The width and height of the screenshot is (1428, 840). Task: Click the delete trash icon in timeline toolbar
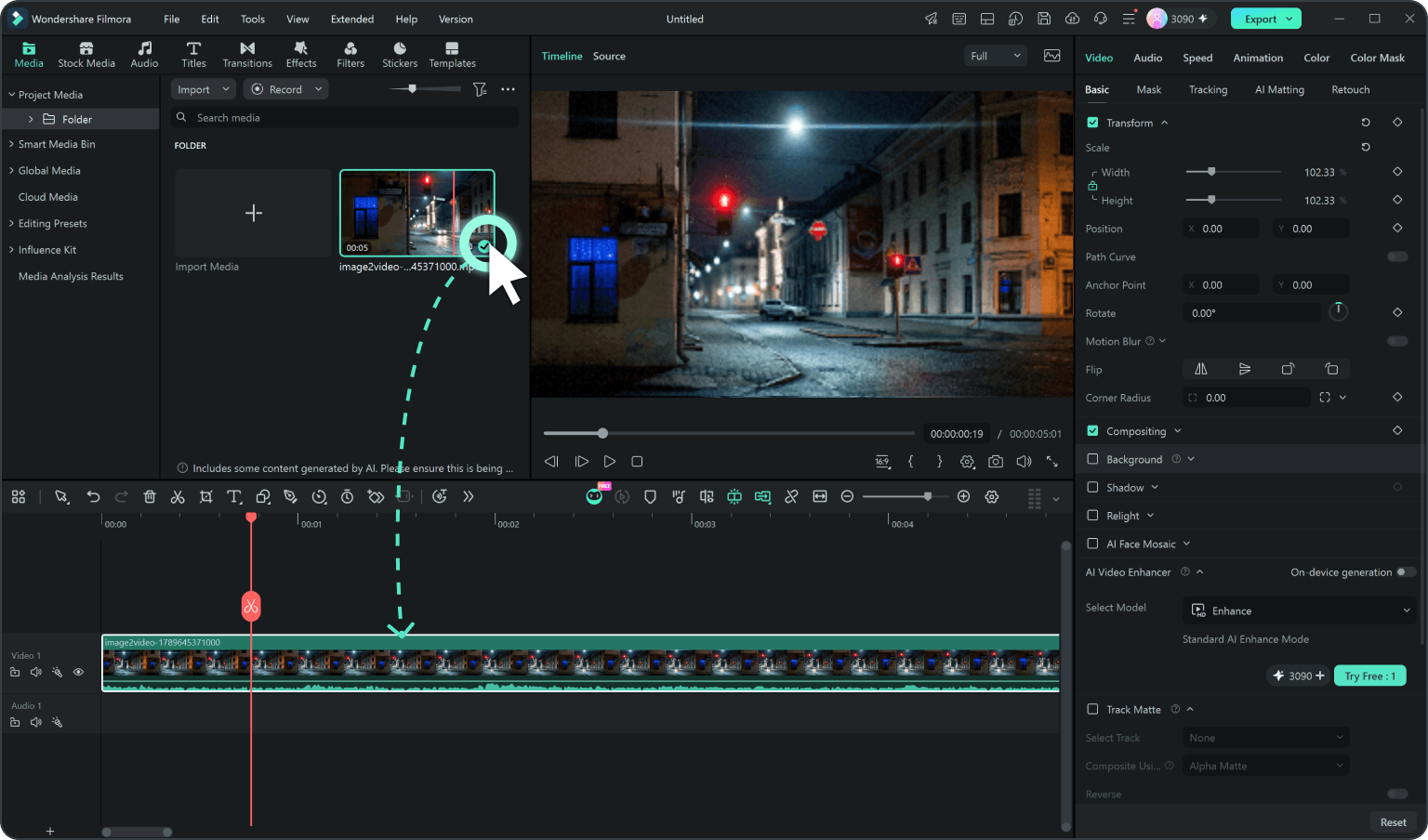click(150, 497)
